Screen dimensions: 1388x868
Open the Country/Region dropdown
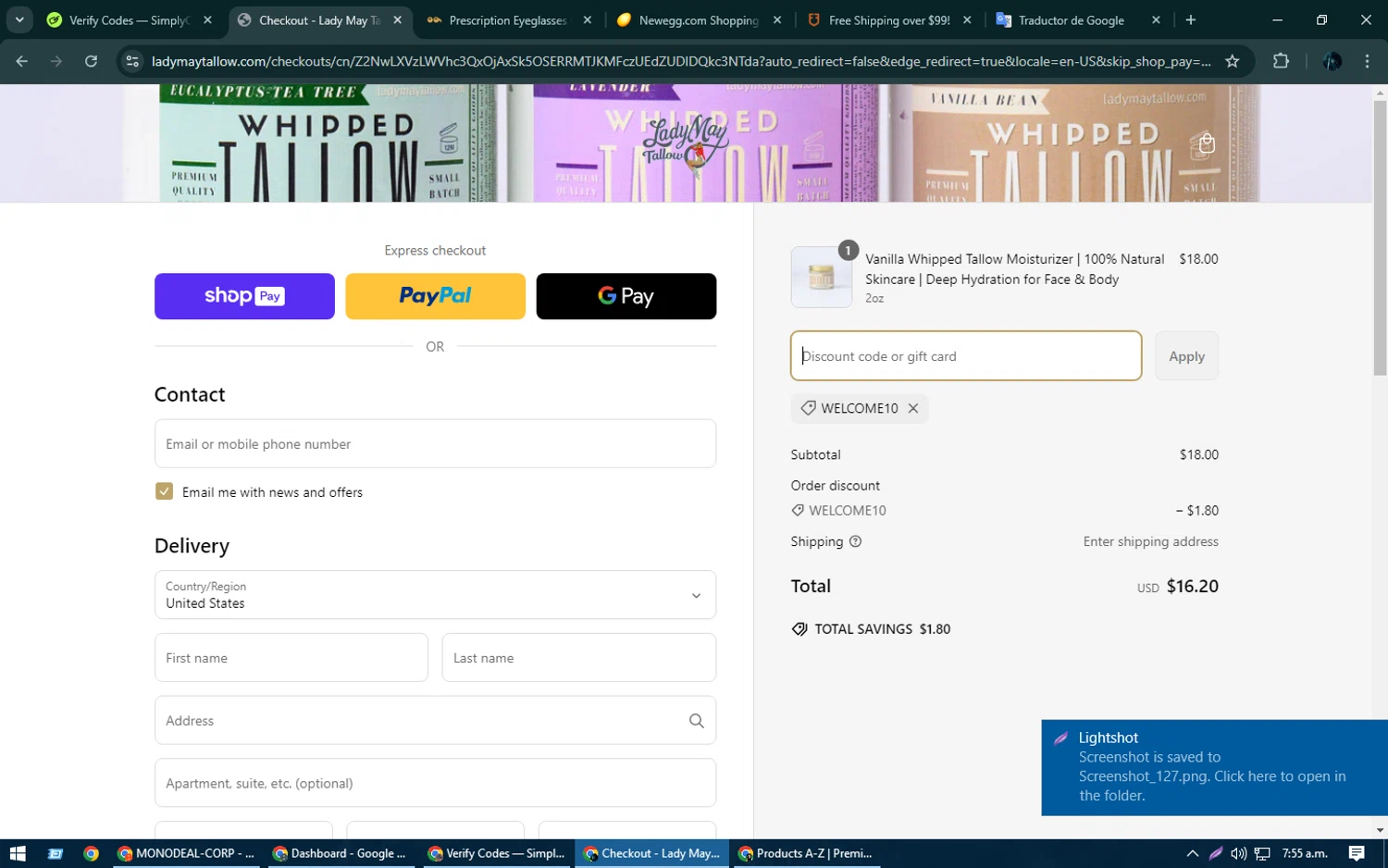click(x=435, y=595)
